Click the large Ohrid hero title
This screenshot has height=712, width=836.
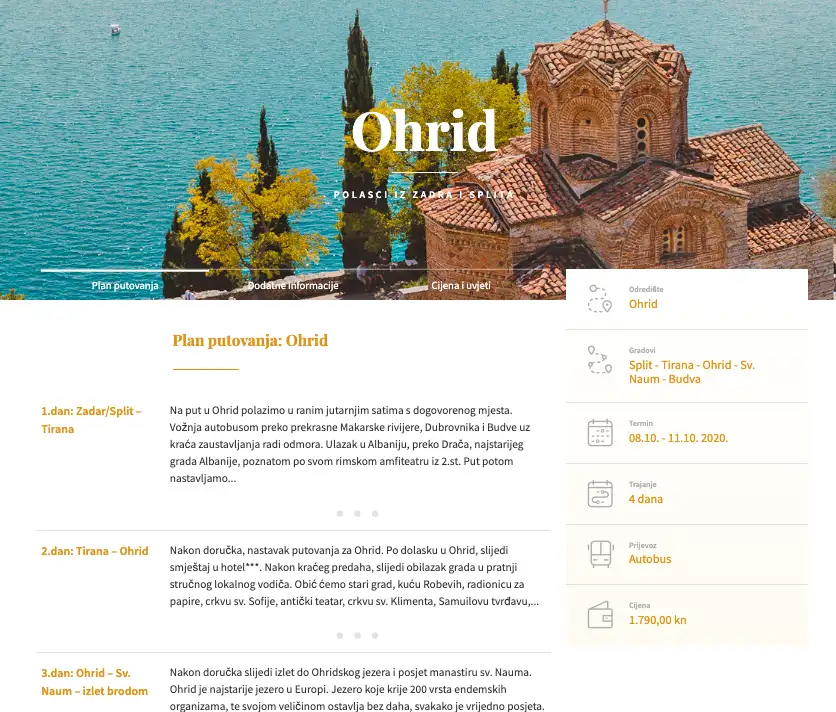tap(424, 132)
